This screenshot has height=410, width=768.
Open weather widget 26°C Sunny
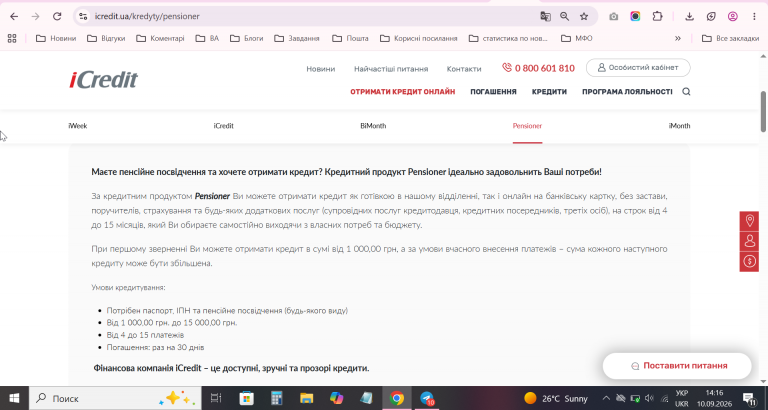click(x=555, y=398)
